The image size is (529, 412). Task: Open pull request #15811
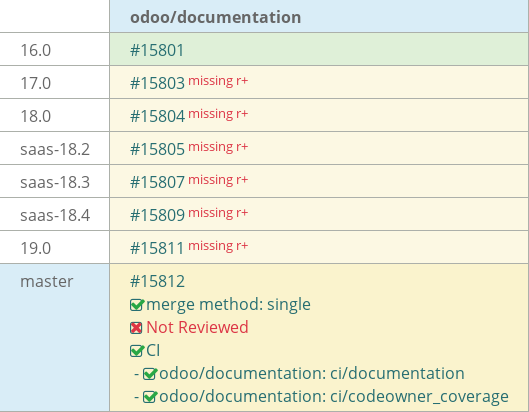click(157, 248)
